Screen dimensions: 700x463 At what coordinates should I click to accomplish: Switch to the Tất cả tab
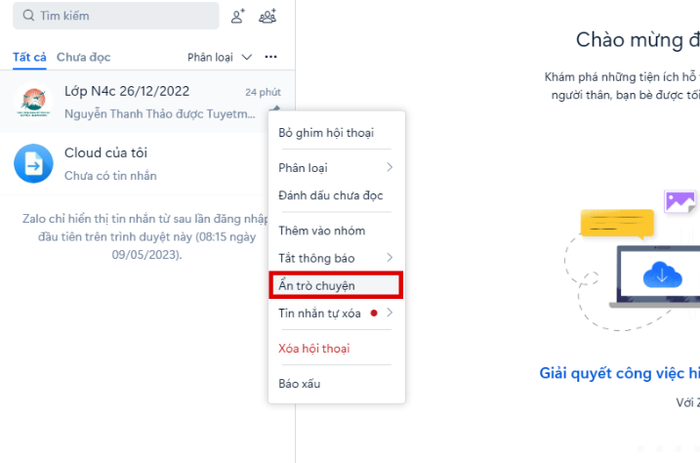point(29,57)
